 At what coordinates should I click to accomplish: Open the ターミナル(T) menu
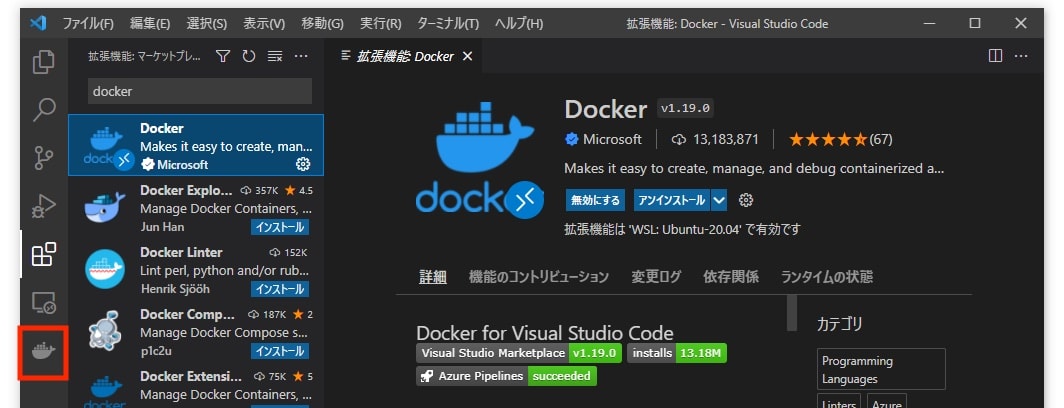[x=448, y=24]
